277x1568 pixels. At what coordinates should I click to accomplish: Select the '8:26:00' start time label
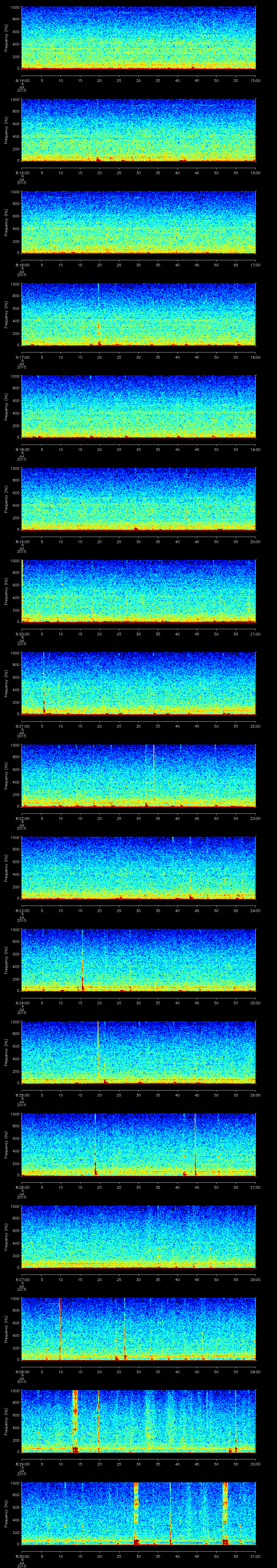tap(22, 1187)
